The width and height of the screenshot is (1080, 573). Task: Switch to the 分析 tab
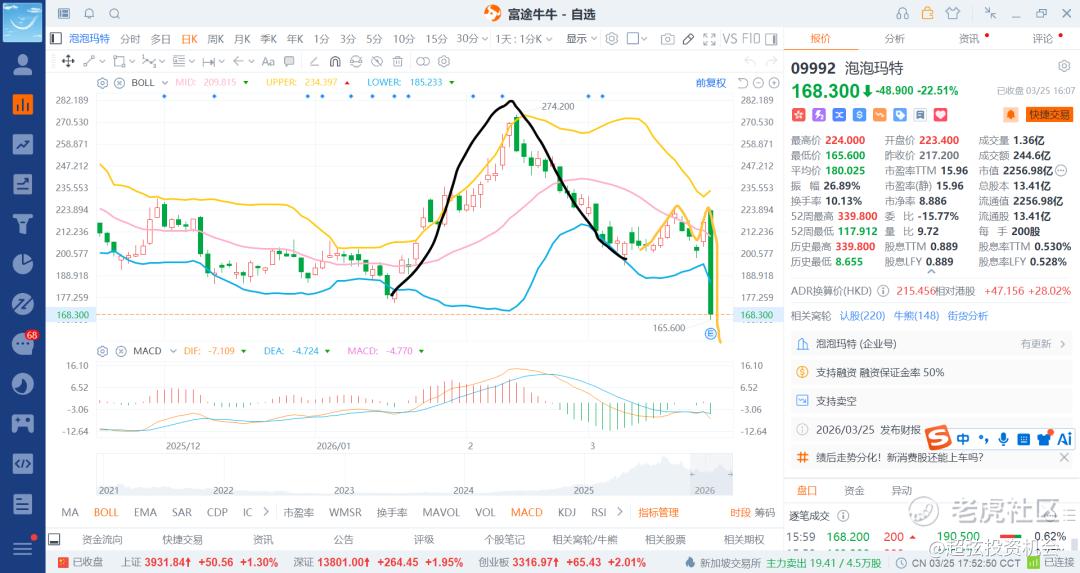tap(894, 39)
